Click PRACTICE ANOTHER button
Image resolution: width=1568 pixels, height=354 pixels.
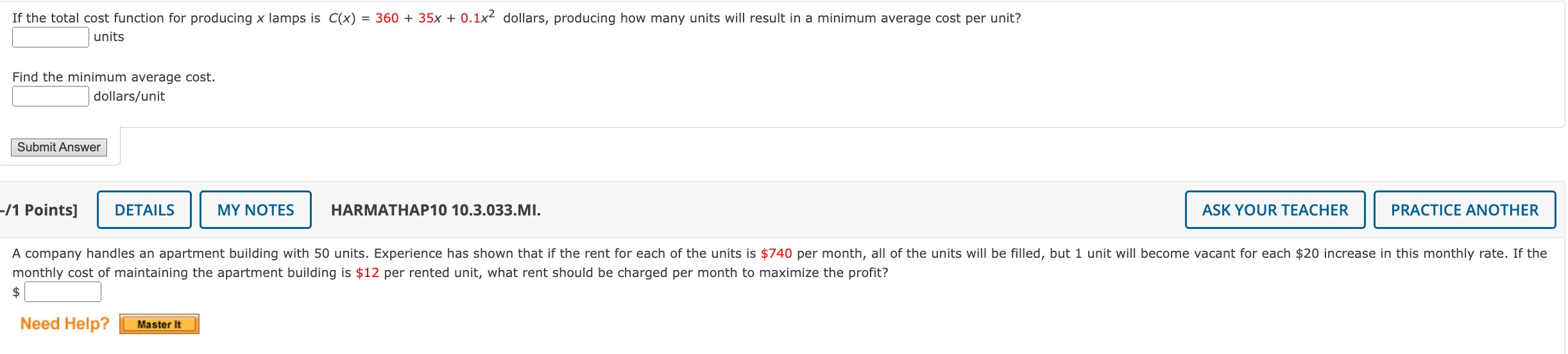[1465, 210]
